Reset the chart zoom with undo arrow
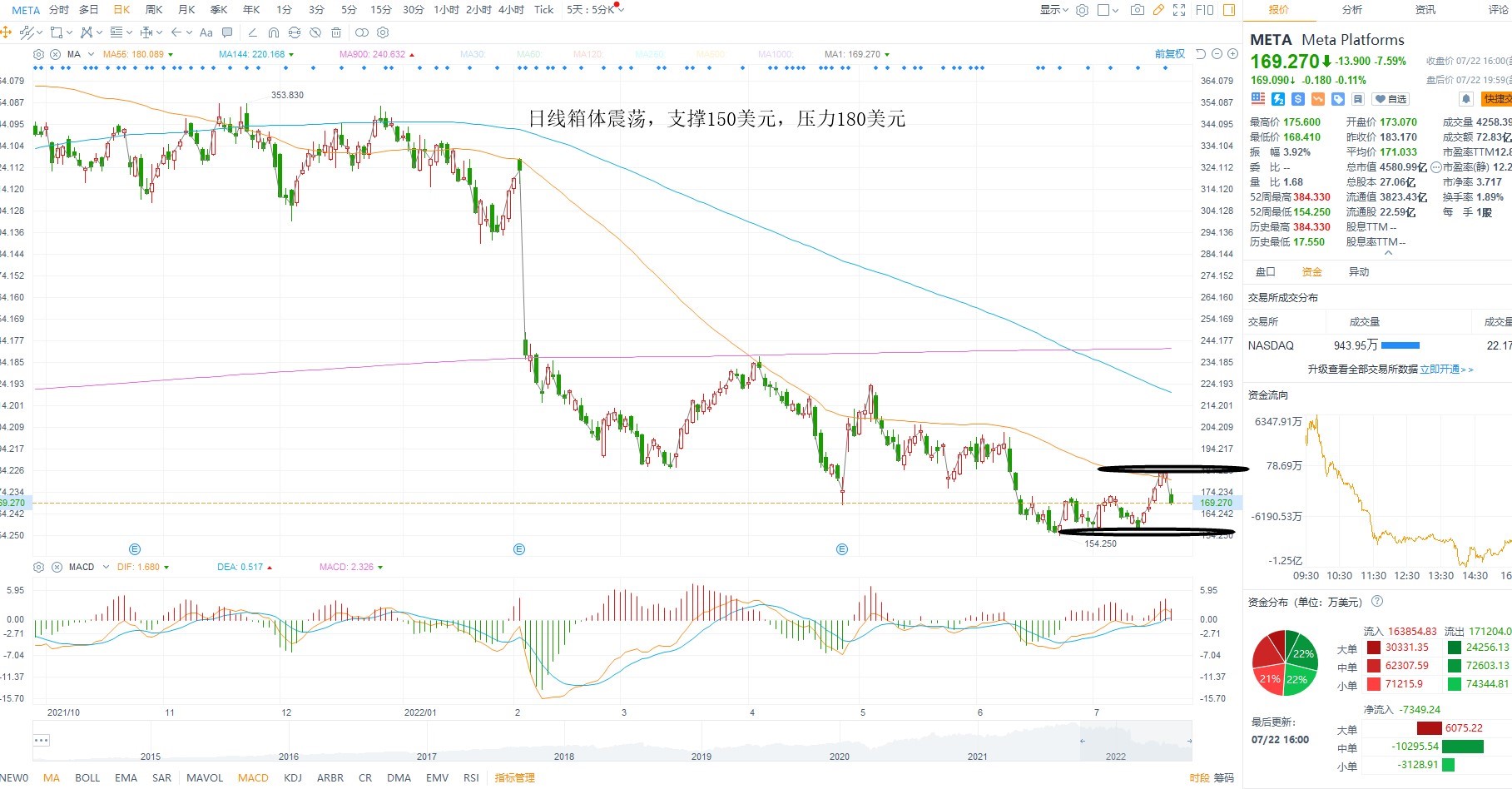 coord(1201,54)
